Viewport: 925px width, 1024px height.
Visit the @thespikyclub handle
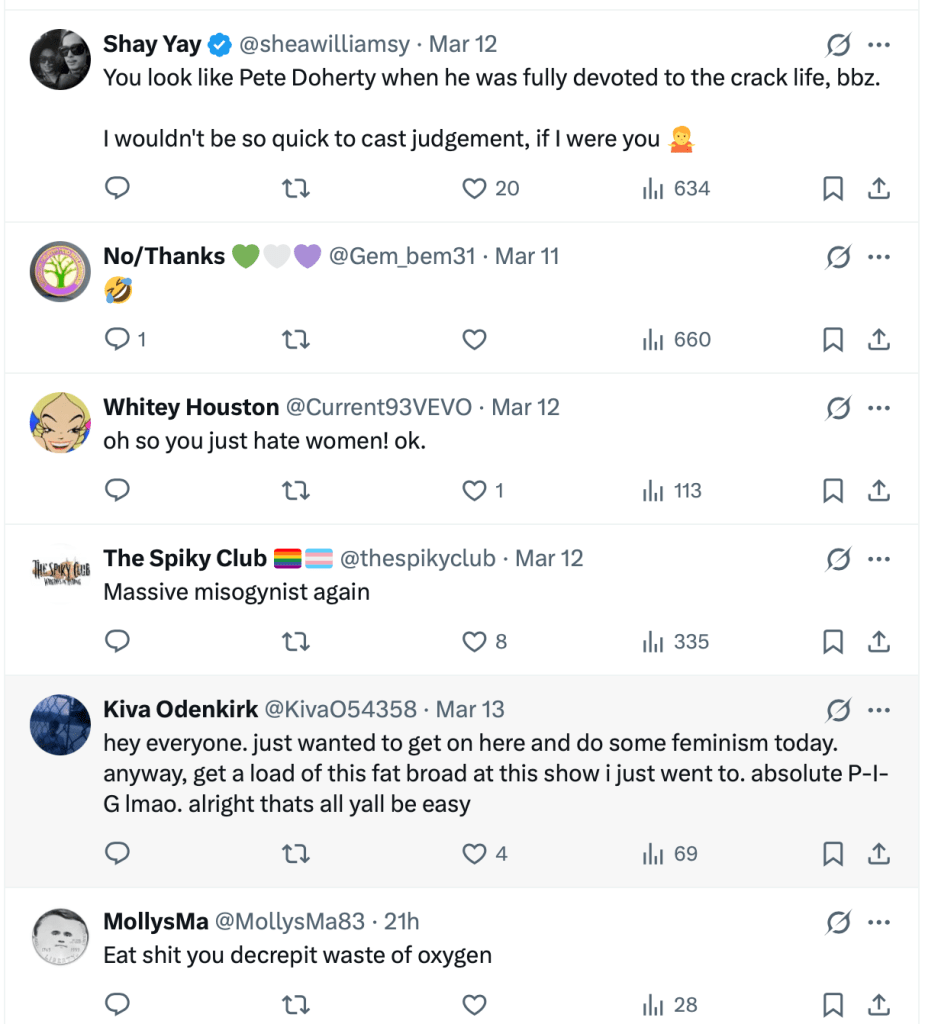tap(418, 559)
